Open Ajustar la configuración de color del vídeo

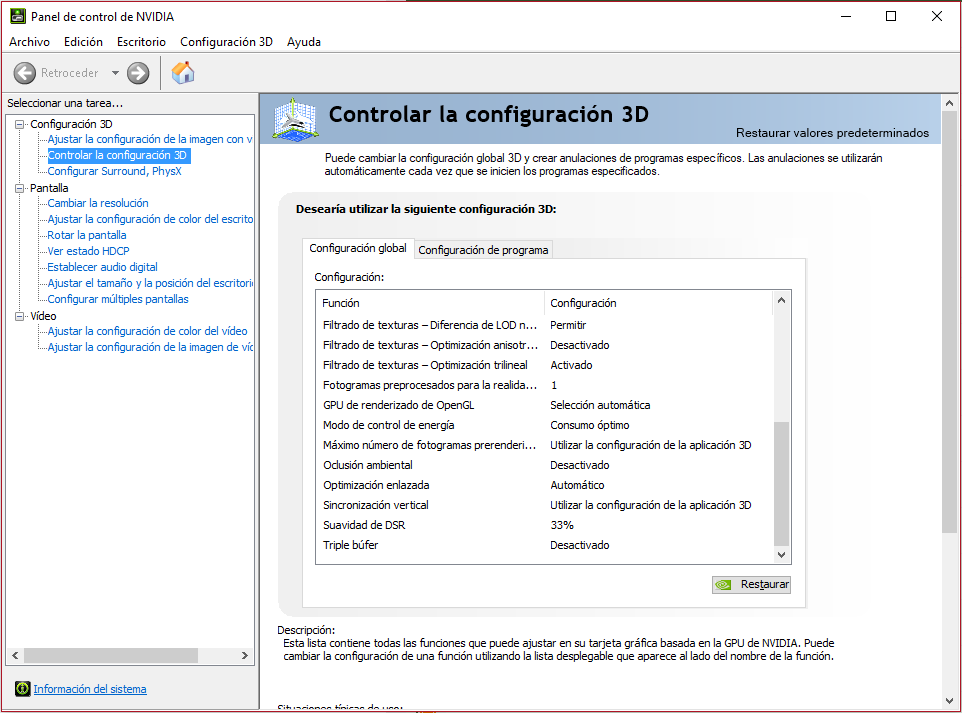click(x=147, y=331)
